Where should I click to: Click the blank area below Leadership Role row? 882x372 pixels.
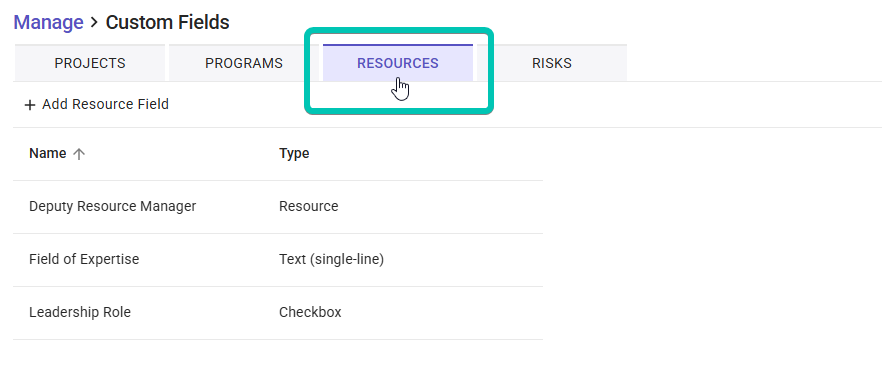click(278, 356)
